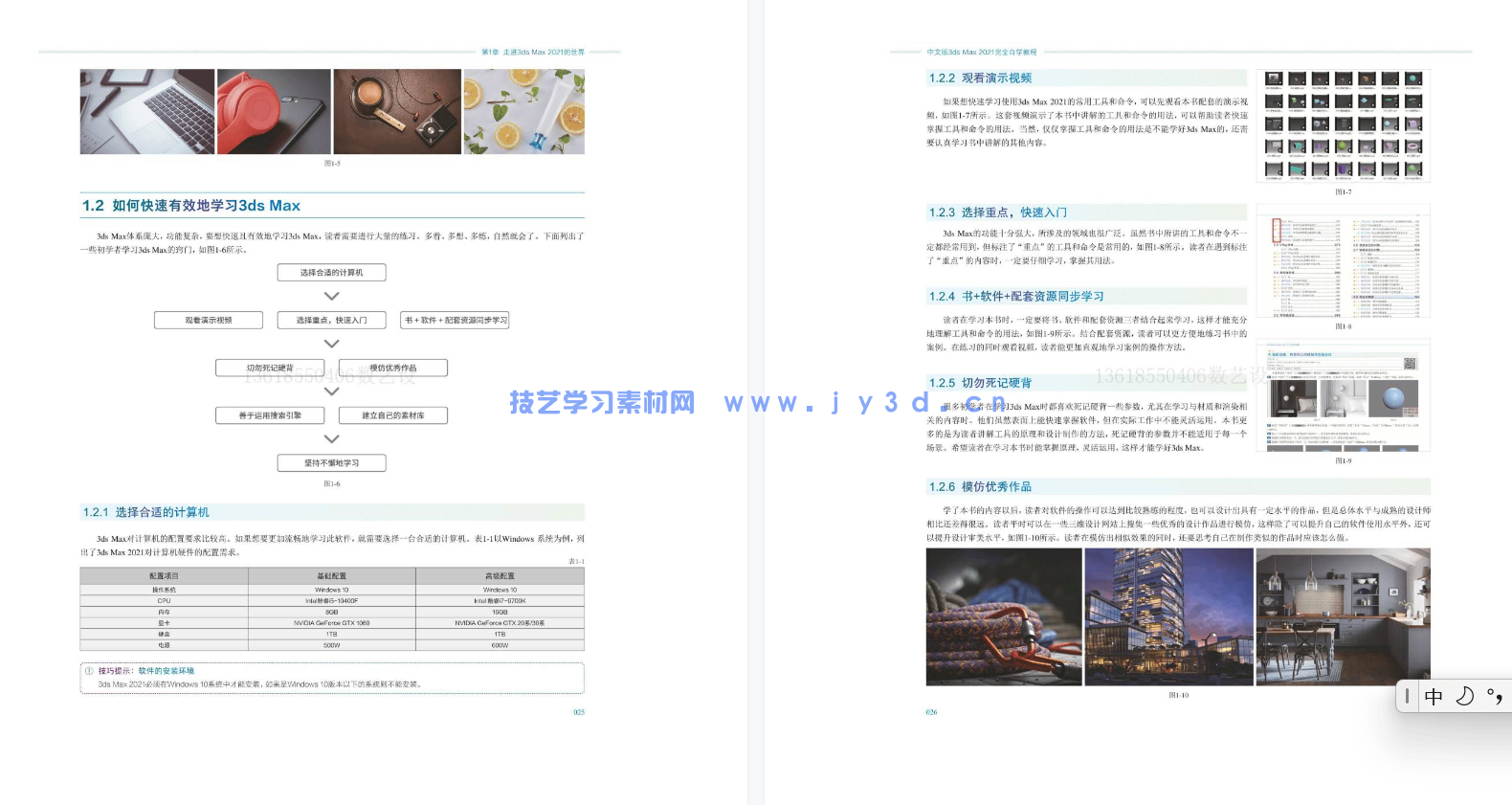
Task: Click flowchart box 选择重点,快速入门
Action: 332,320
